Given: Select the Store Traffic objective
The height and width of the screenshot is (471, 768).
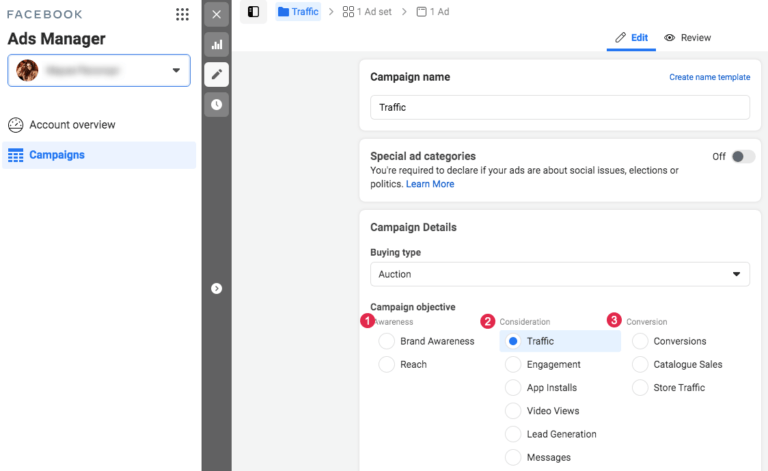Looking at the screenshot, I should [640, 388].
